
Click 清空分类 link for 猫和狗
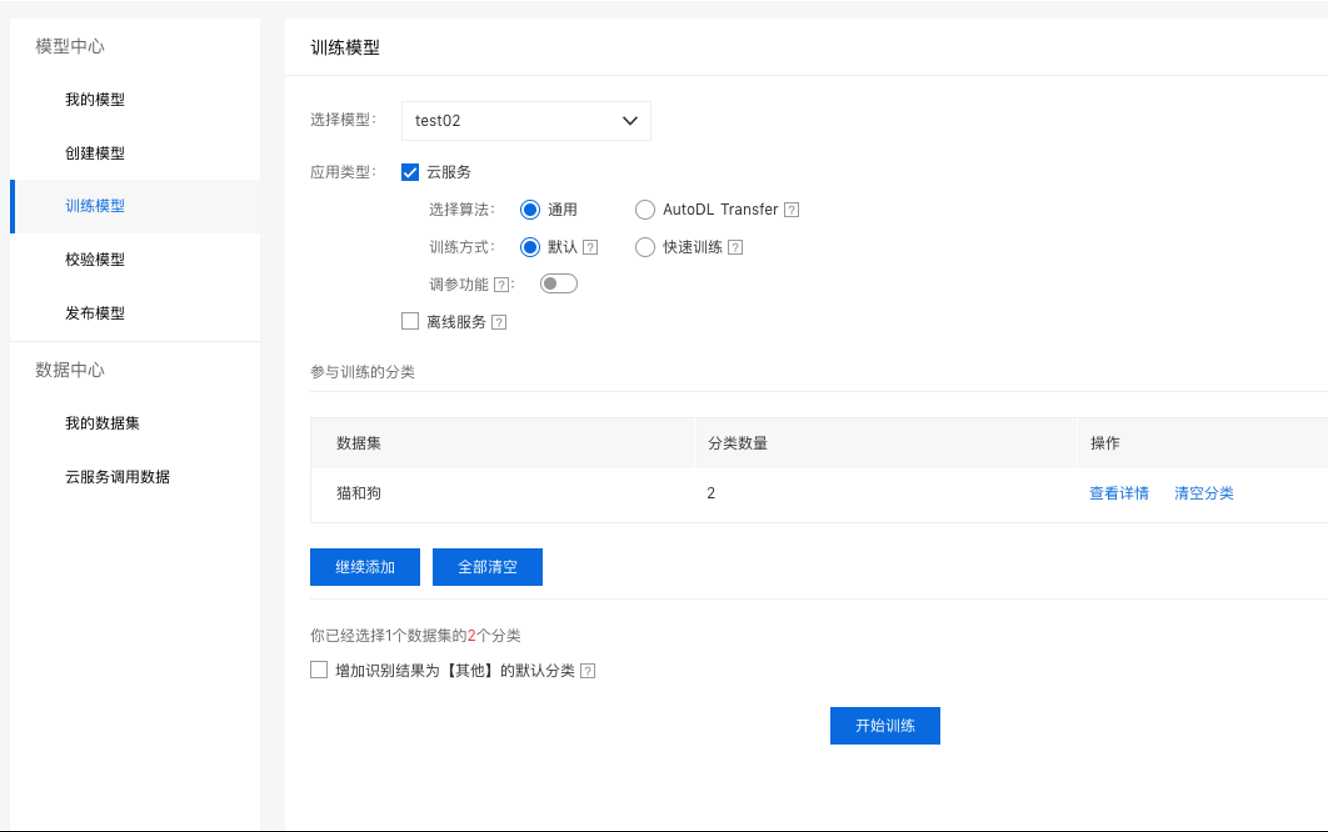click(x=1204, y=493)
